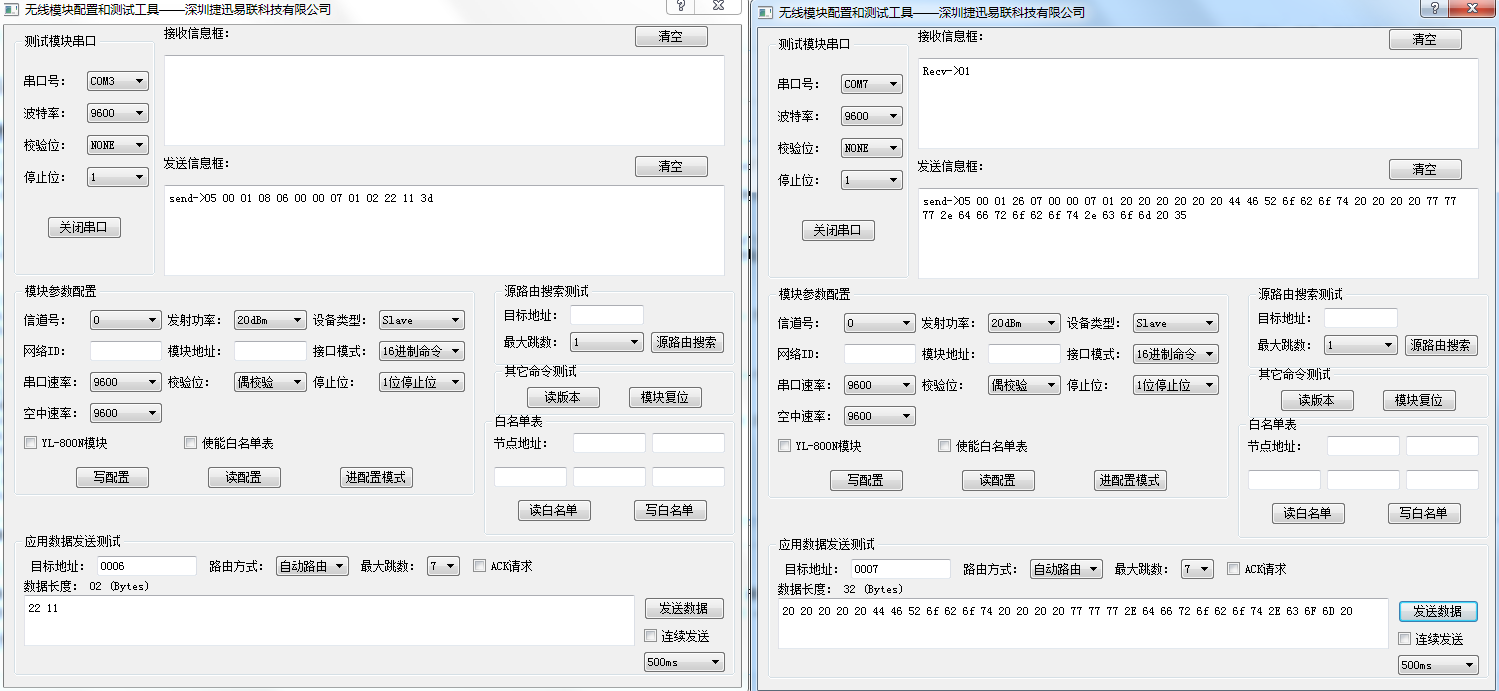Screen dimensions: 1499x691
Task: Open COM3 serial port dropdown in left window
Action: tap(118, 81)
